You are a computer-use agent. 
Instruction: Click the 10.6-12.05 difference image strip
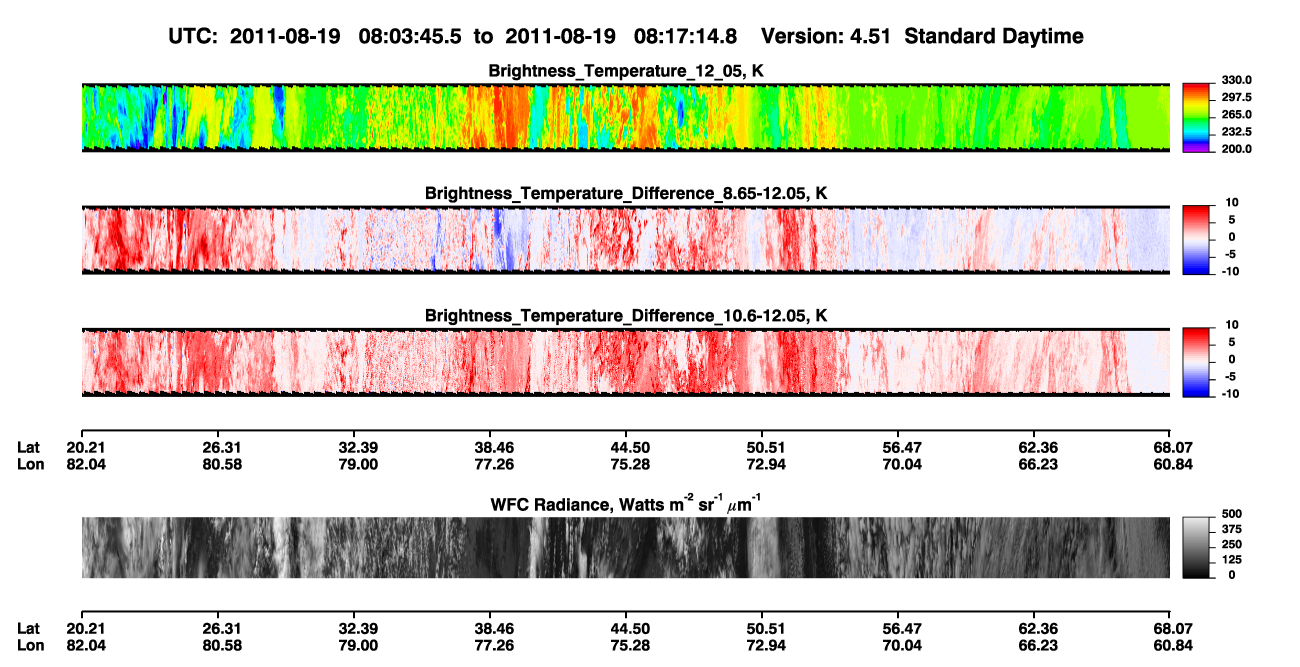[626, 362]
